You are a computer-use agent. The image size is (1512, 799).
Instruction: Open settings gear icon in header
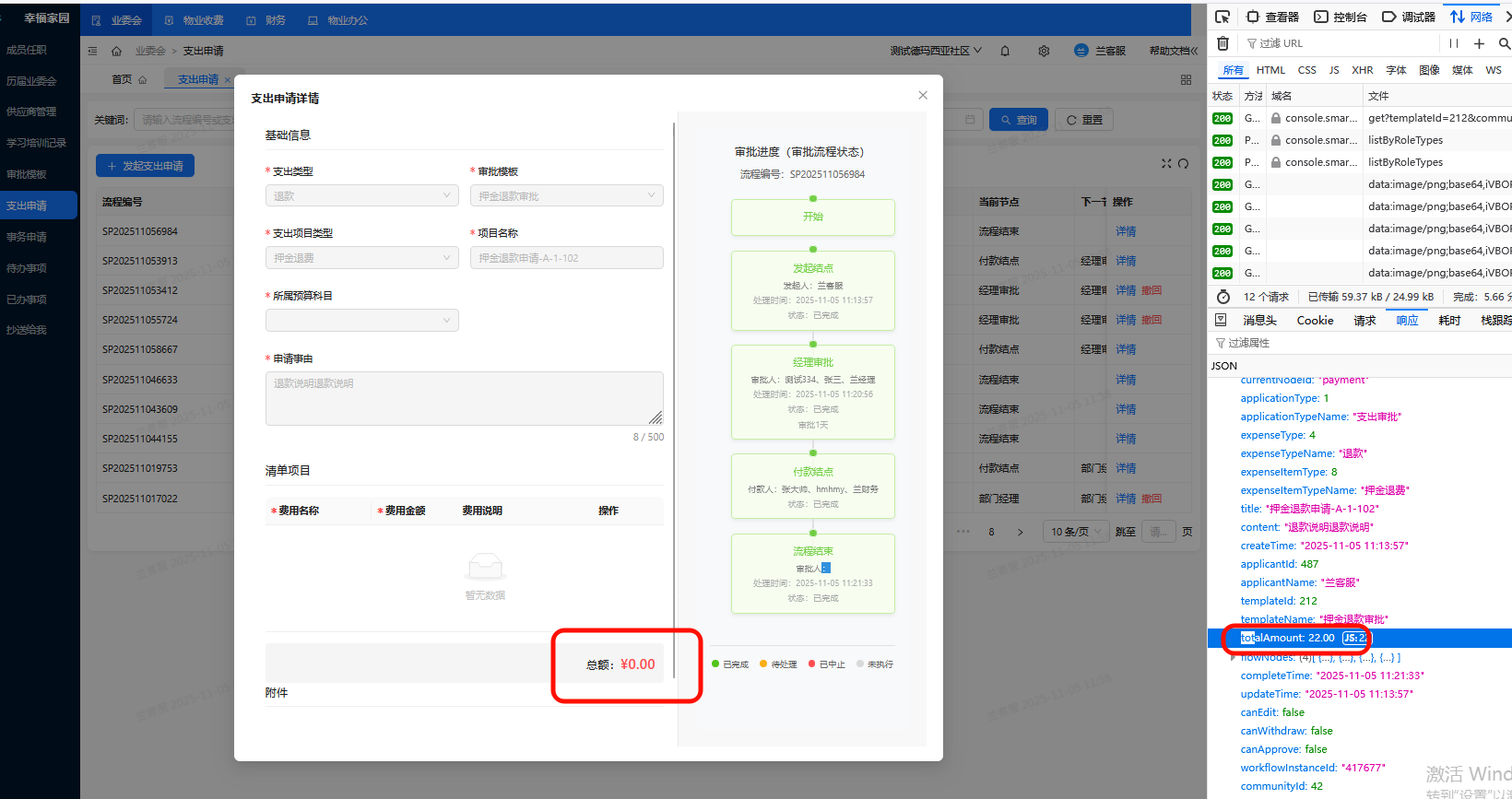(1044, 51)
